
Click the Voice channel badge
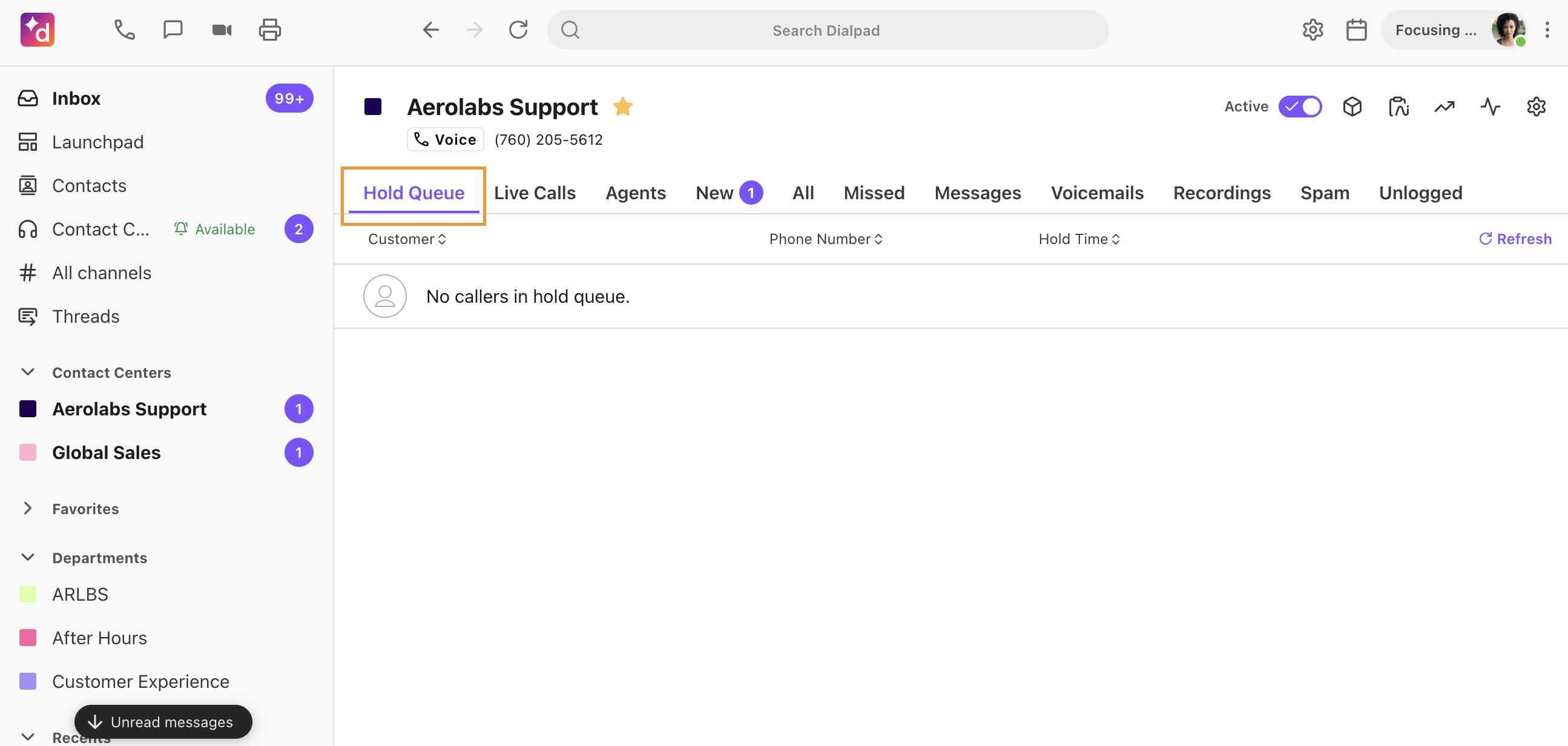pos(446,139)
